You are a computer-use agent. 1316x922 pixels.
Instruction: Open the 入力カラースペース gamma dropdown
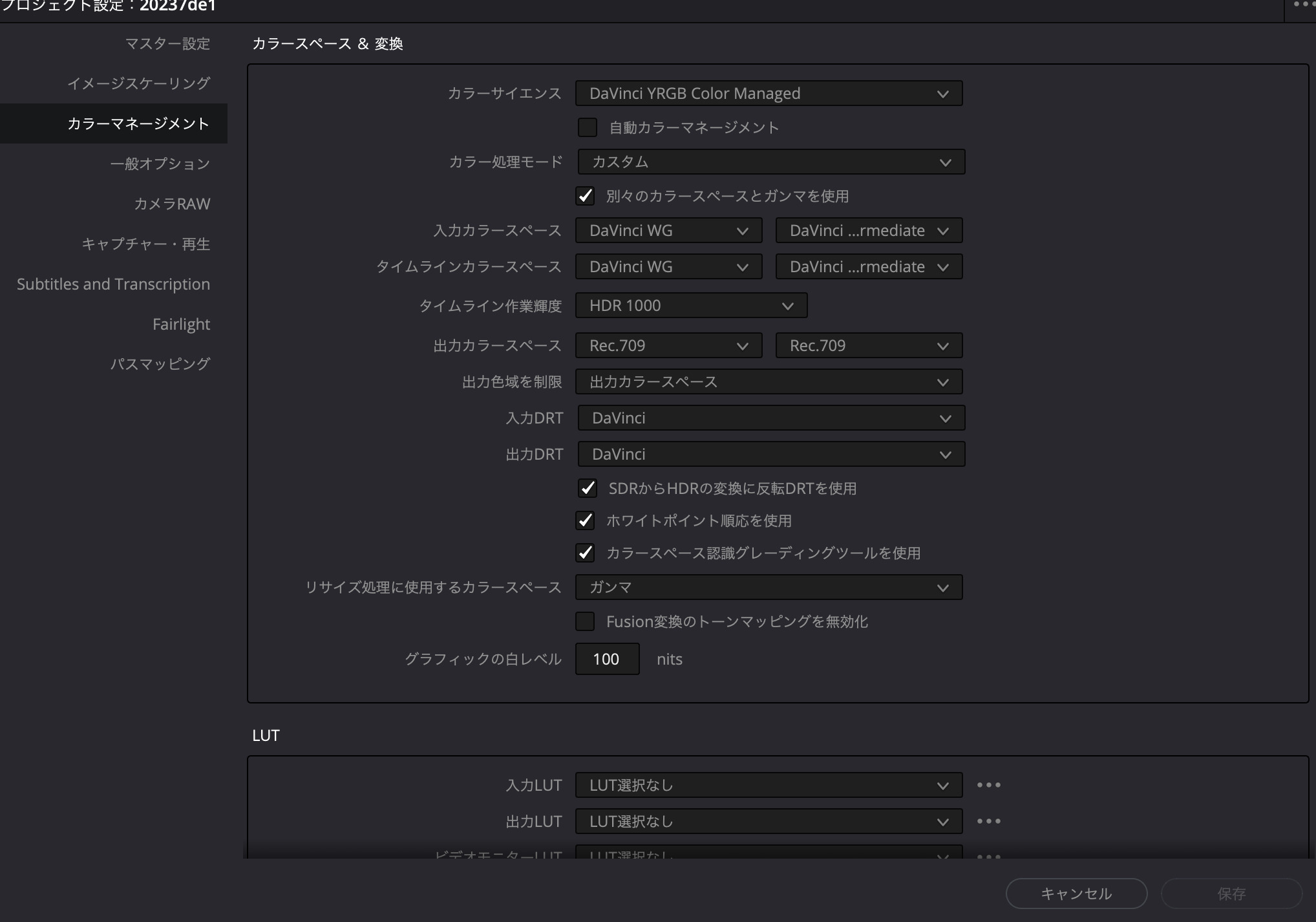point(869,230)
